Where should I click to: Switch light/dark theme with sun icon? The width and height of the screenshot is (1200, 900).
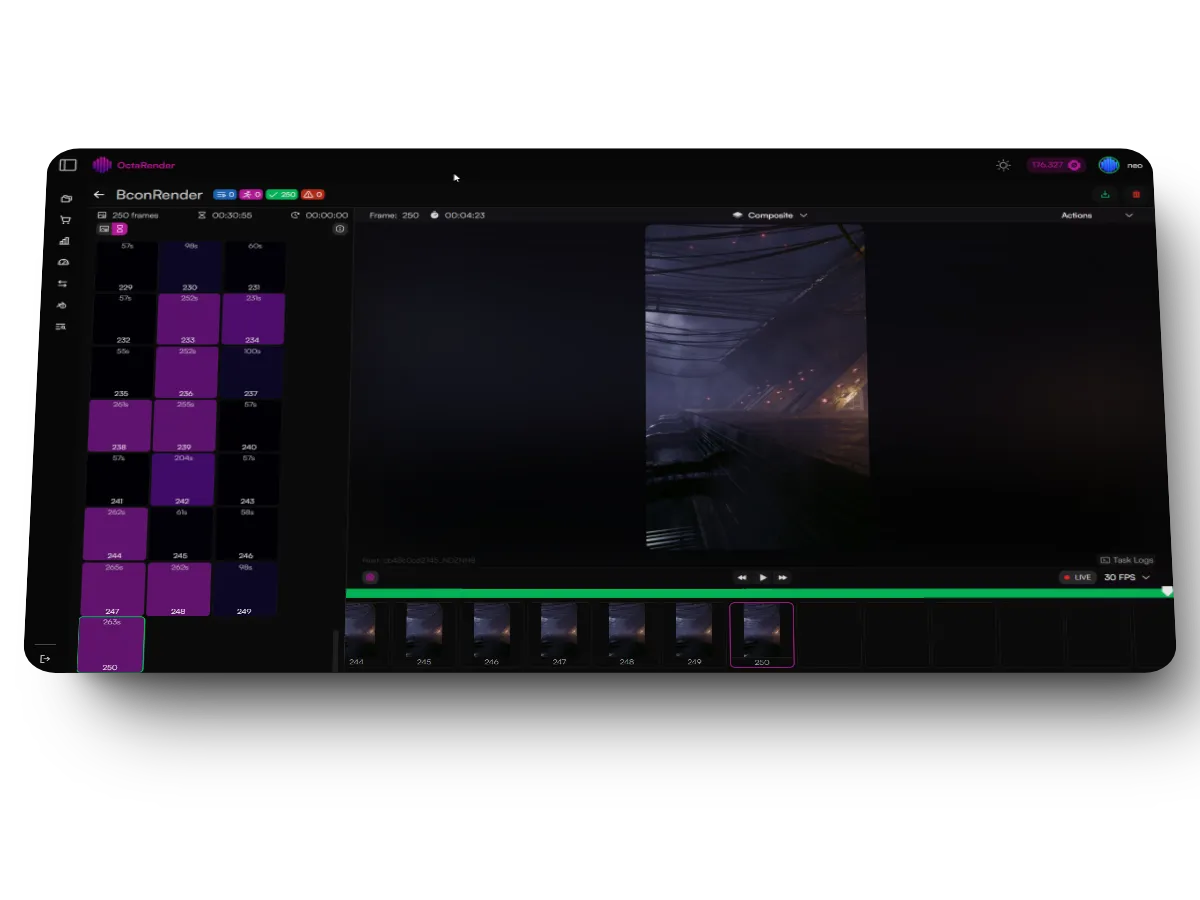(x=1003, y=165)
